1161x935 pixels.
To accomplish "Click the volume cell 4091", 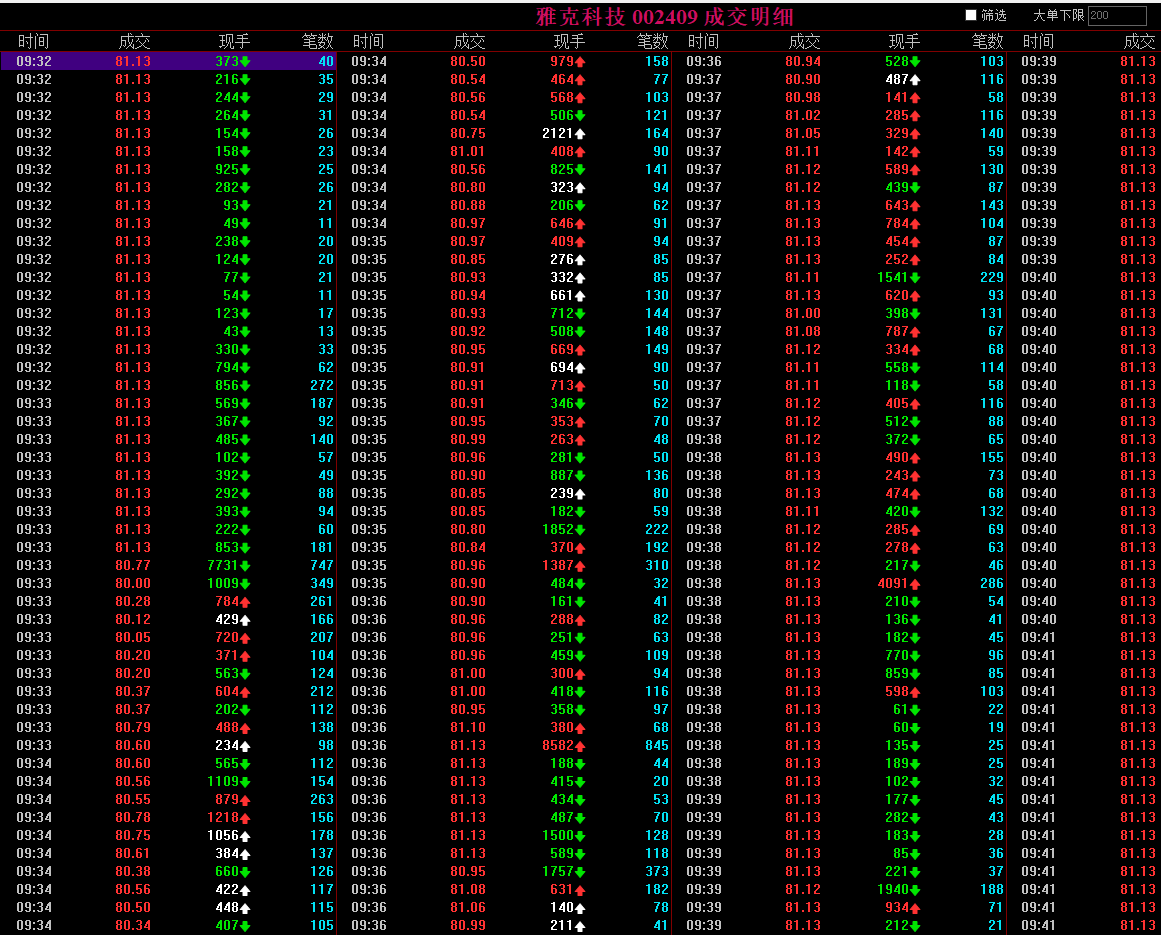I will (x=899, y=583).
